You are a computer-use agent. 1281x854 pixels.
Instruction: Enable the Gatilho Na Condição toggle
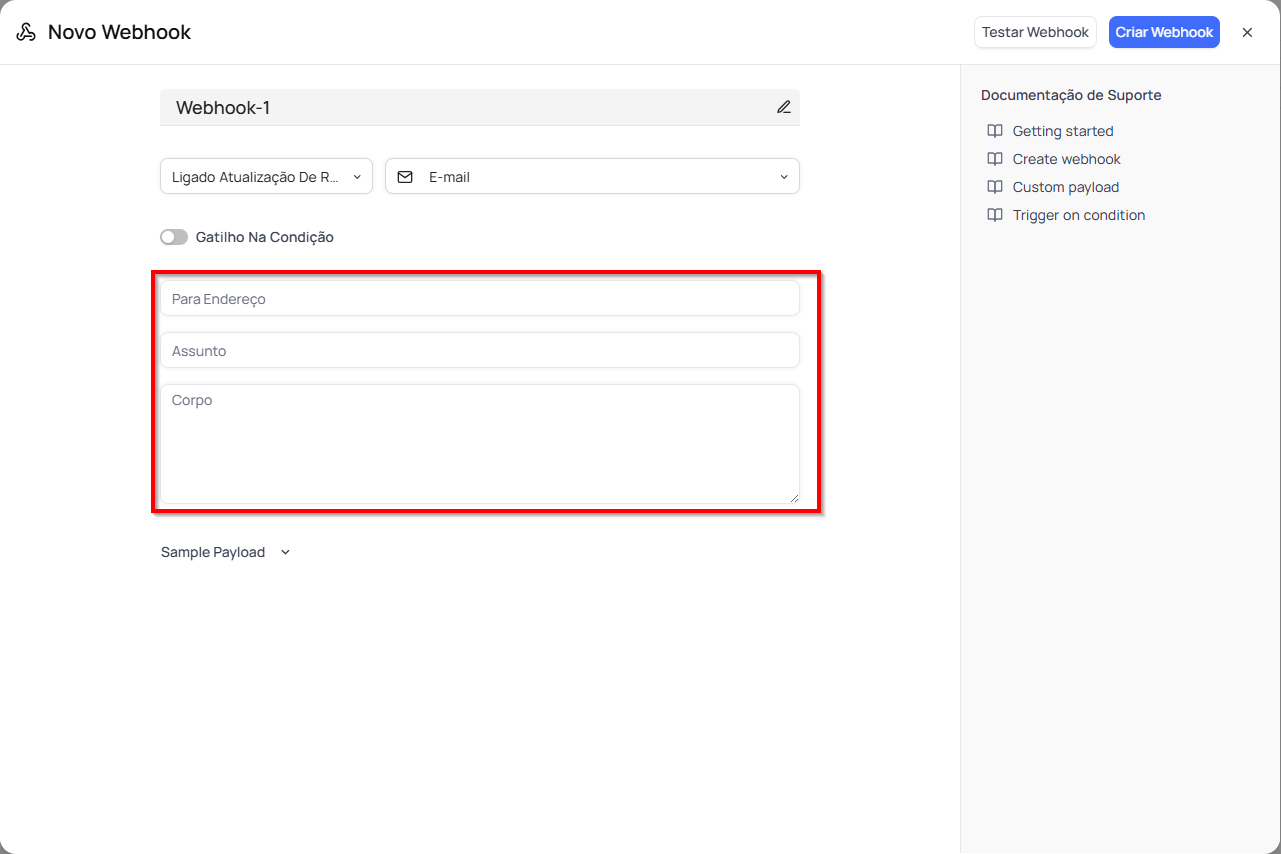point(174,237)
